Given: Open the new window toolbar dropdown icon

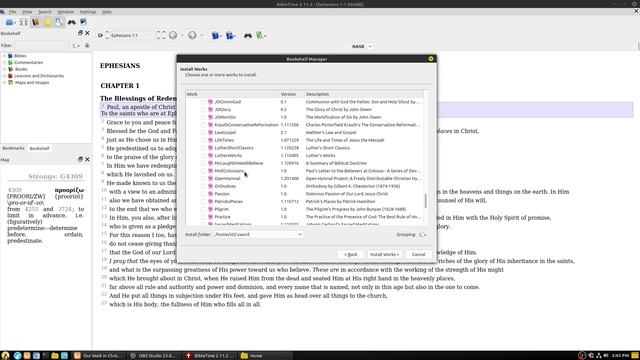Looking at the screenshot, I should pos(10,22).
